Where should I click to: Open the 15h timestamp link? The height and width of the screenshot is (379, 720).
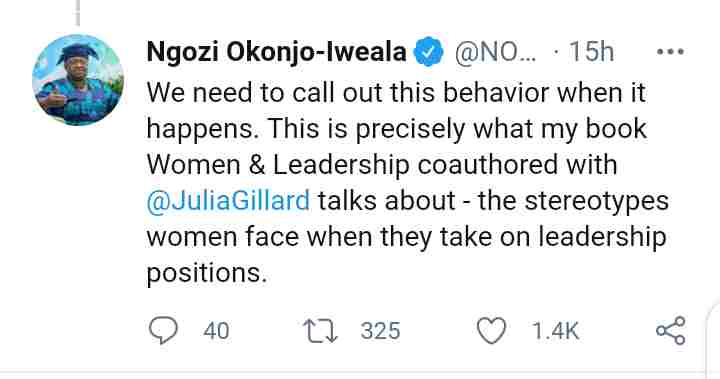click(x=591, y=51)
